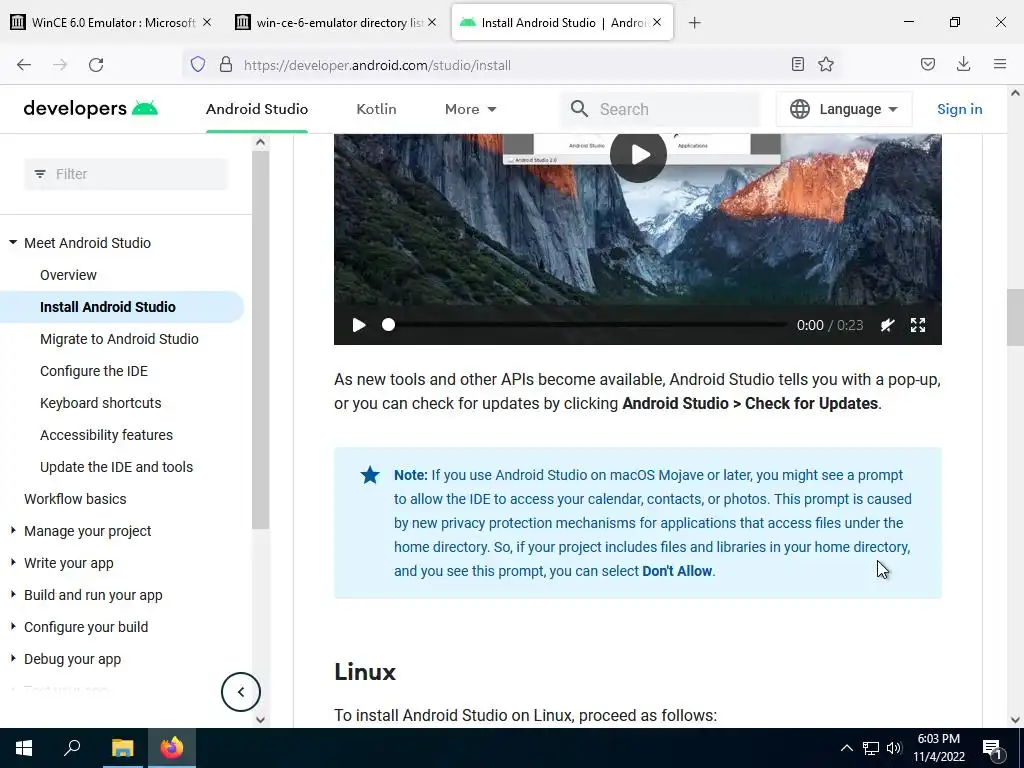Open the notification center icon
This screenshot has width=1024, height=768.
[993, 749]
